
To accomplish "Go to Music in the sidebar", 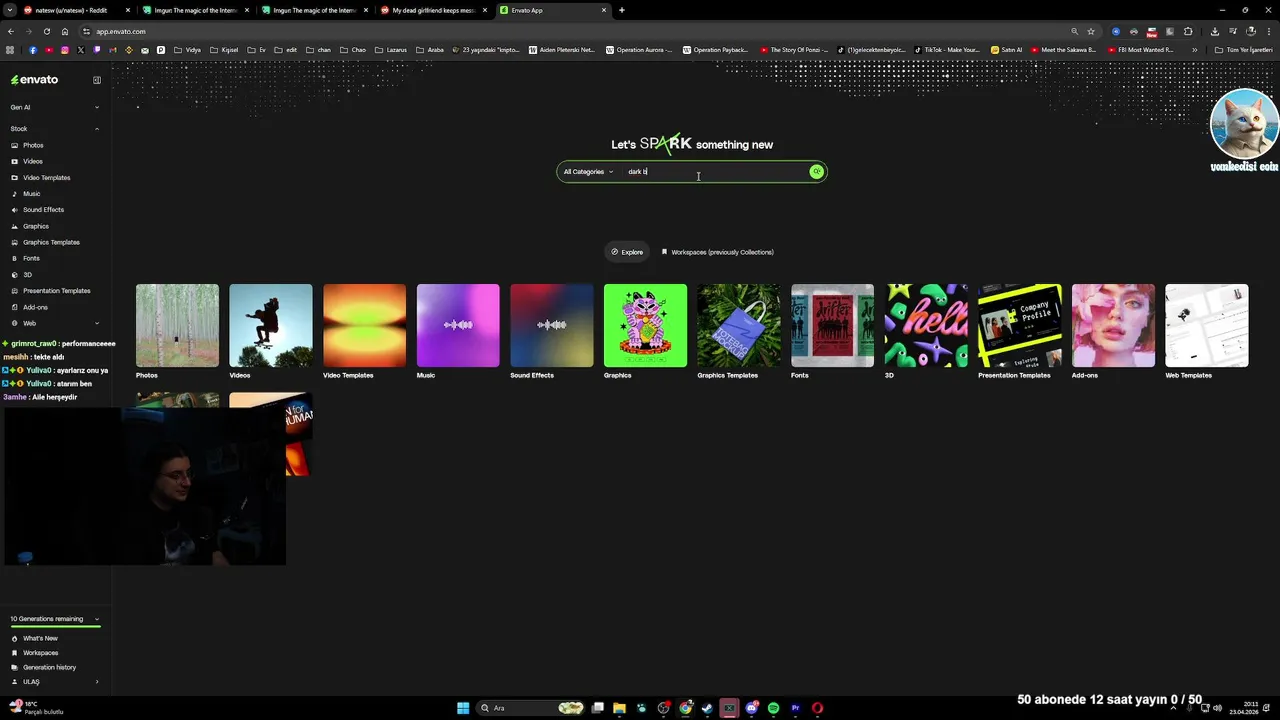I will [26, 193].
